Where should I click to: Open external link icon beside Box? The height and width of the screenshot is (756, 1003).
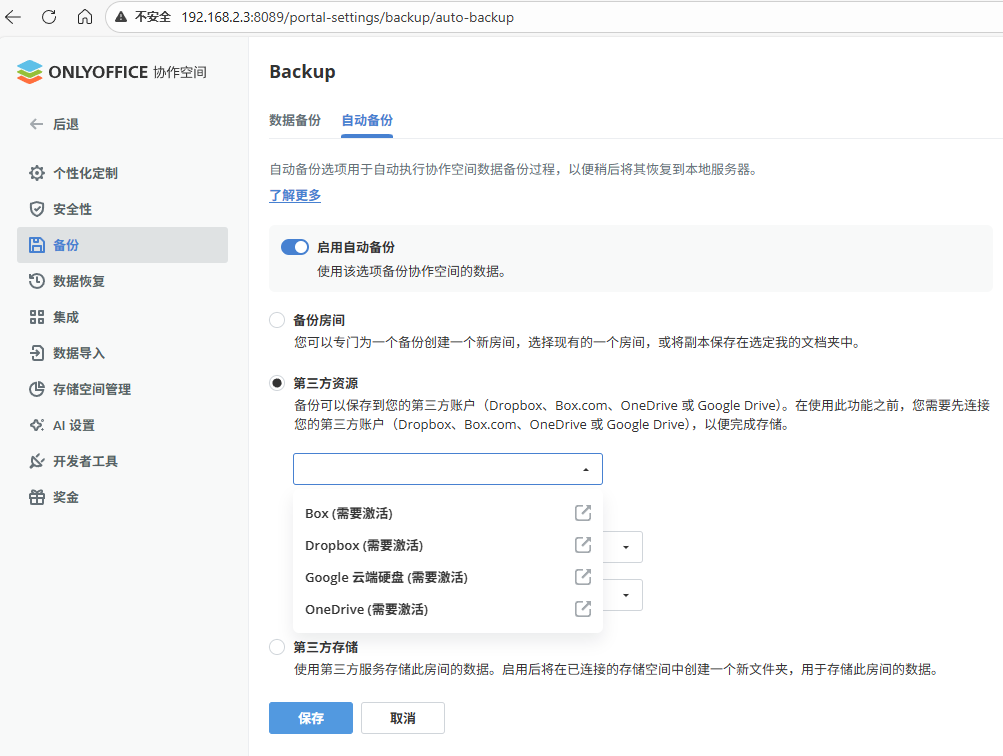pos(582,513)
